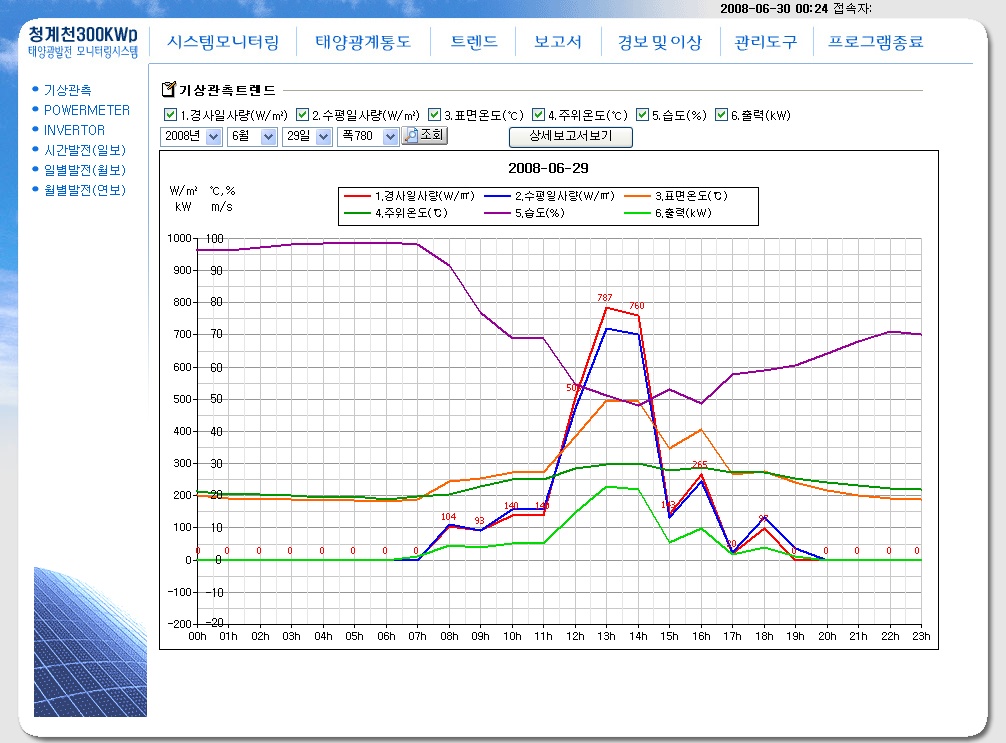
Task: Toggle the 3.표면온도 checkbox
Action: [x=435, y=115]
